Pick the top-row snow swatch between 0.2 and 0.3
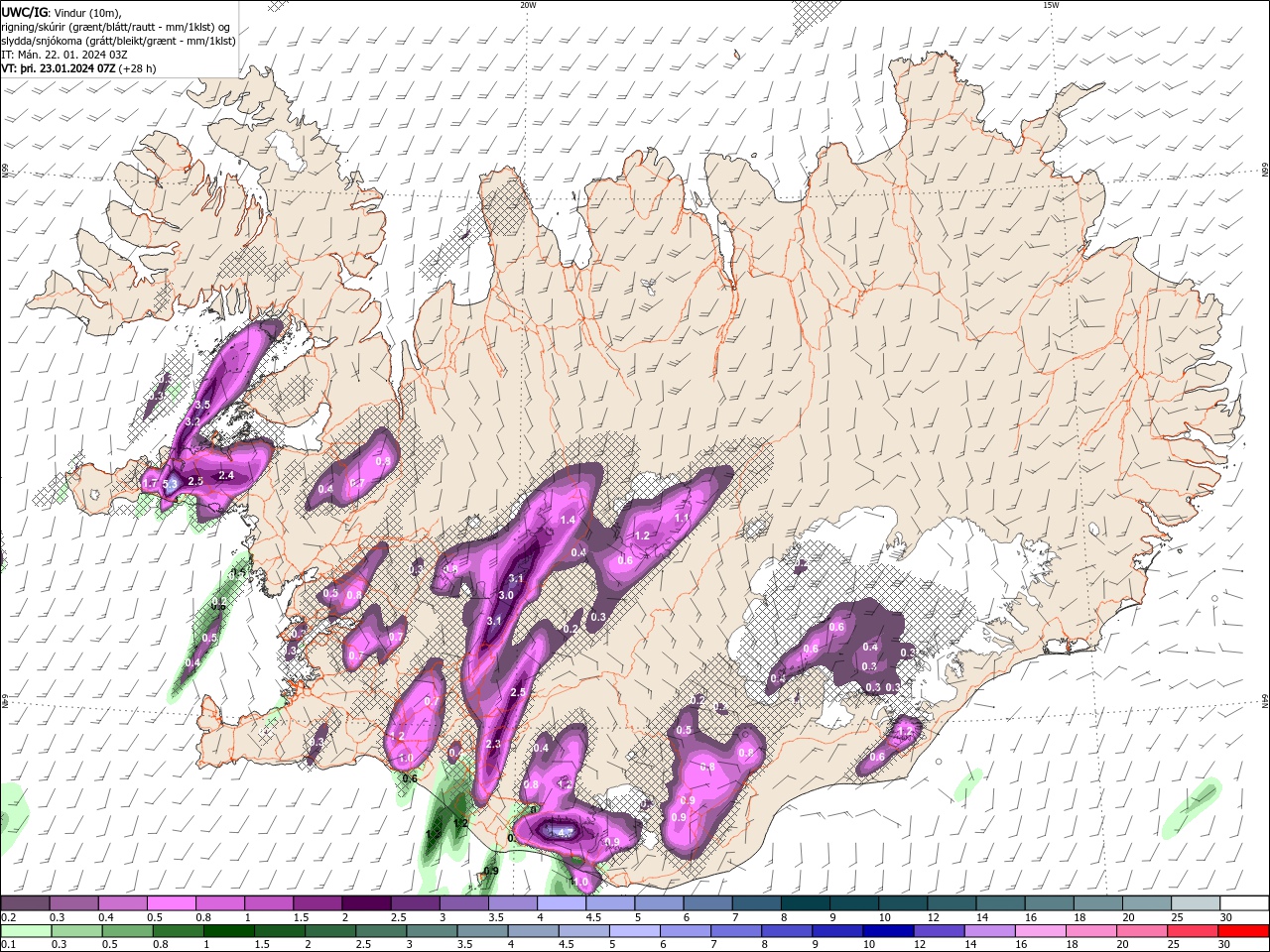This screenshot has width=1270, height=952. pyautogui.click(x=25, y=903)
